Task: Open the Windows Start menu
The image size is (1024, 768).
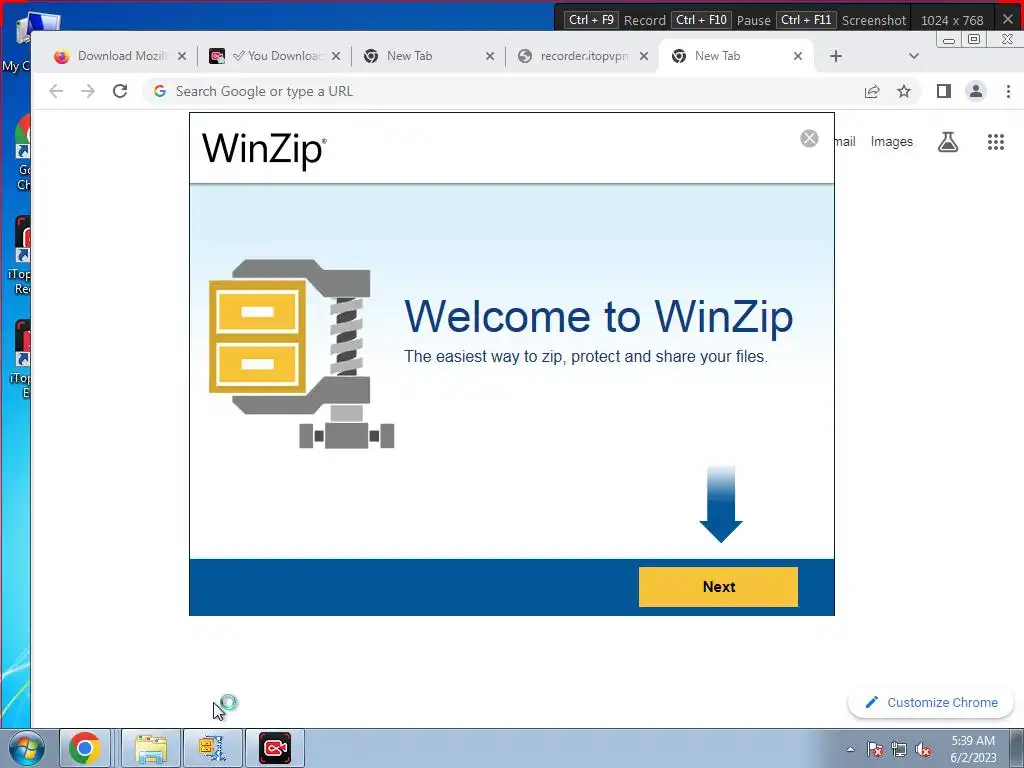Action: point(26,749)
